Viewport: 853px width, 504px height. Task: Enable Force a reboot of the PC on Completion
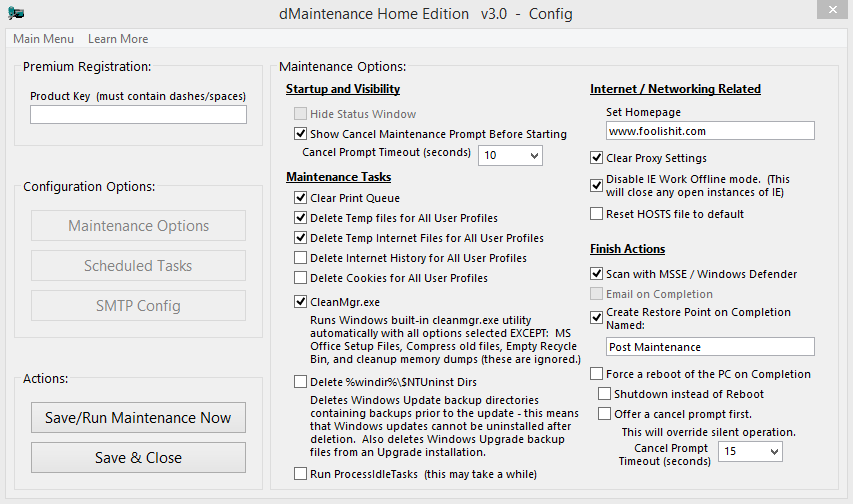[x=597, y=374]
